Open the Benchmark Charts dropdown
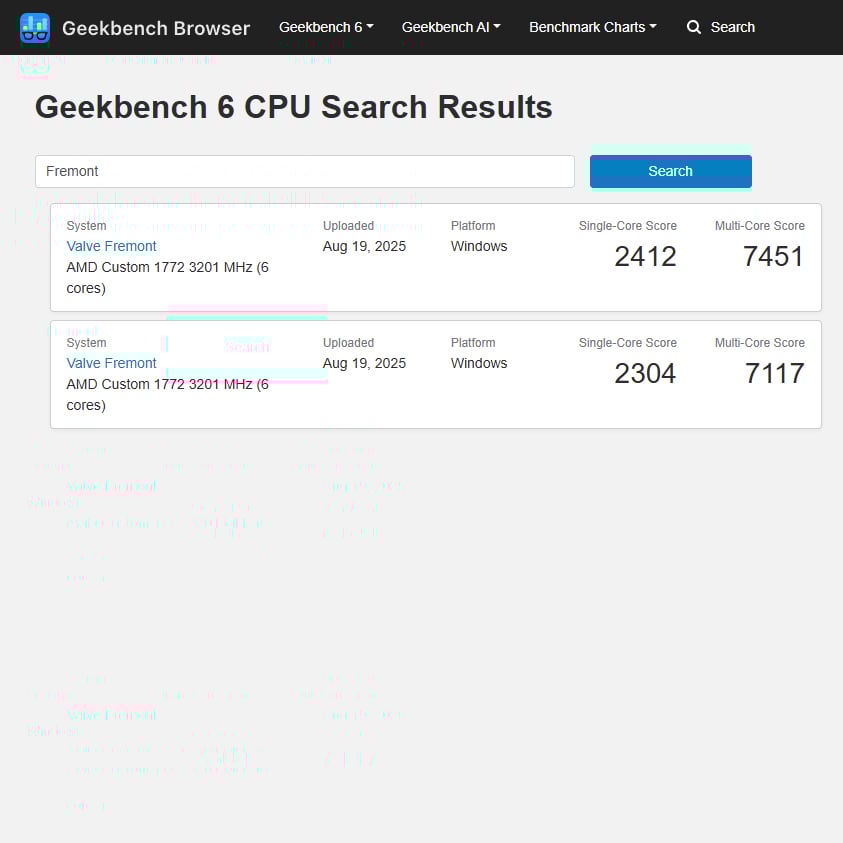Viewport: 843px width, 843px height. click(x=592, y=27)
